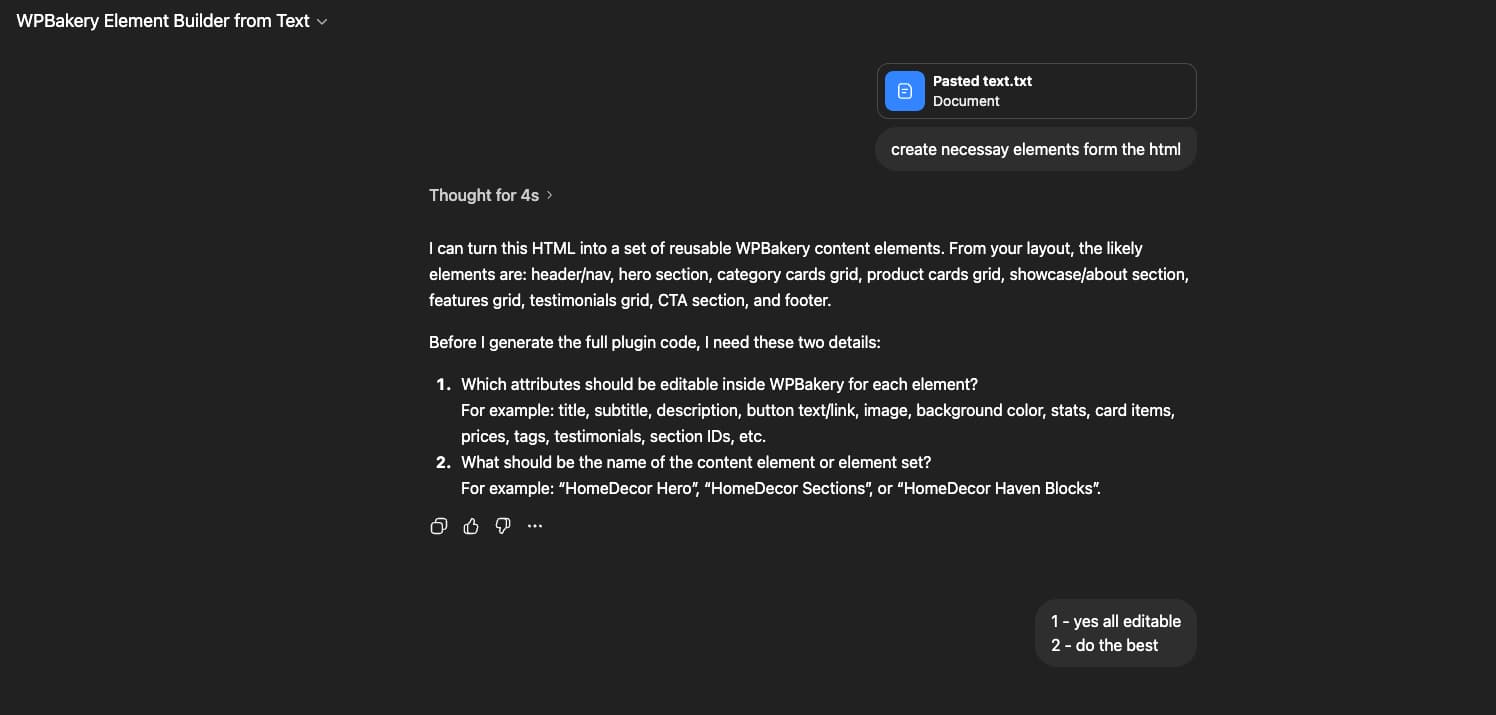Image resolution: width=1496 pixels, height=715 pixels.
Task: Reveal hidden reasoning via the disclosure arrow
Action: pyautogui.click(x=549, y=195)
